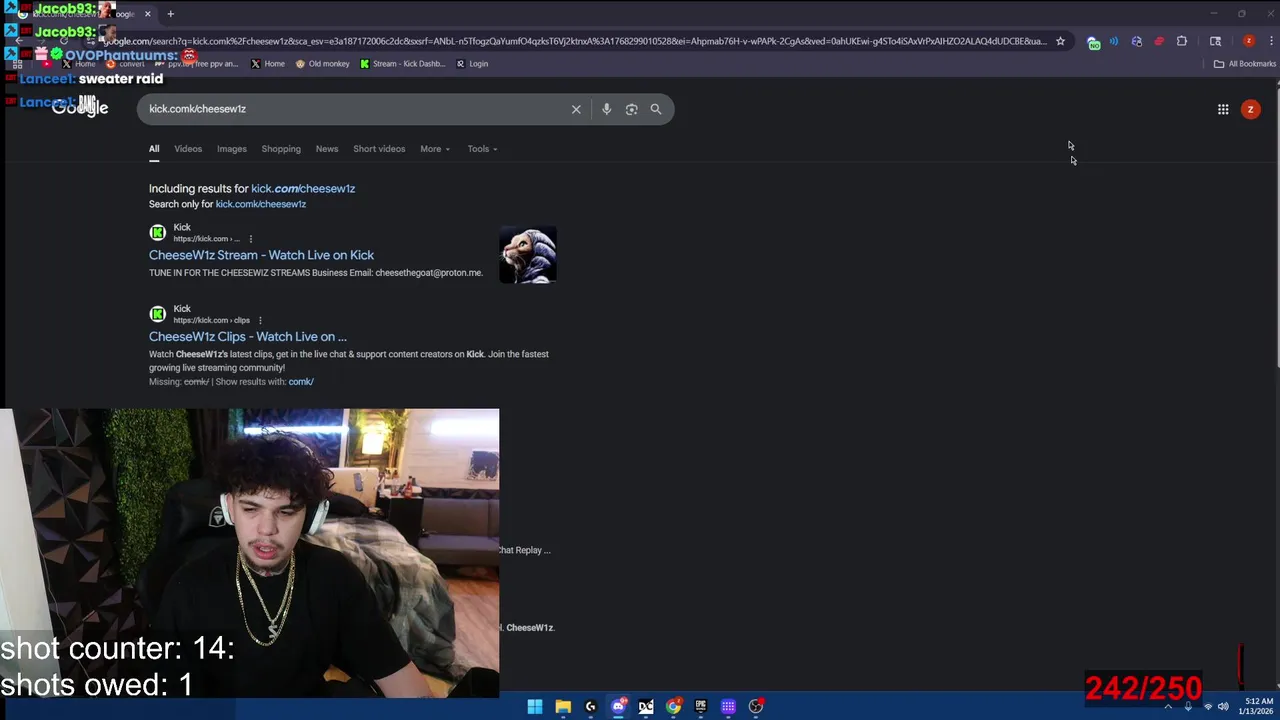Click the Kick favicon of the clips result
This screenshot has width=1280, height=720.
[157, 314]
